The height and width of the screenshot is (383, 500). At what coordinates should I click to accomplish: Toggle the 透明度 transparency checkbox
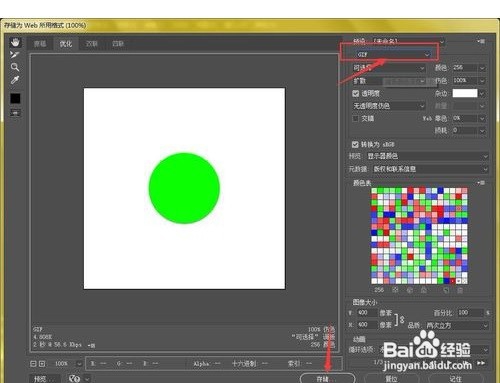click(x=356, y=94)
